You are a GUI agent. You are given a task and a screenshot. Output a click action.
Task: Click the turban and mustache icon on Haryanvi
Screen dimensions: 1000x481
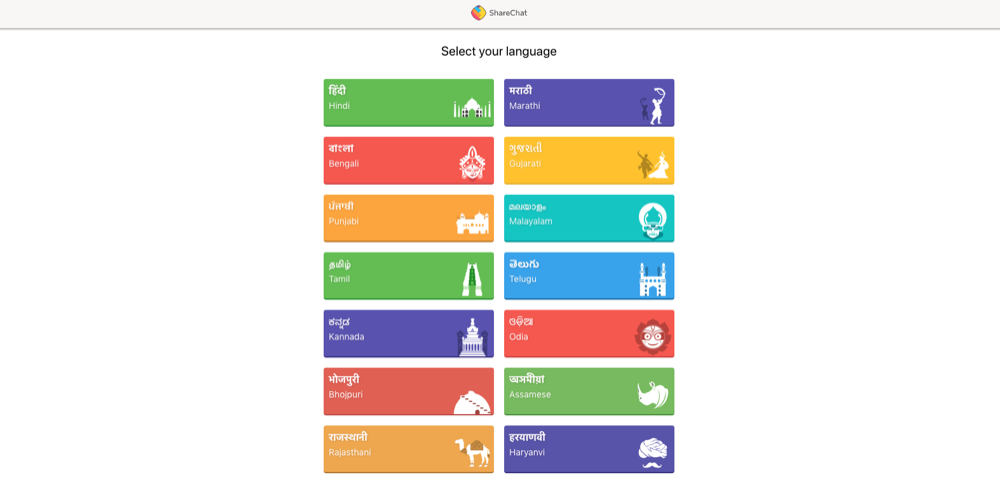(653, 452)
